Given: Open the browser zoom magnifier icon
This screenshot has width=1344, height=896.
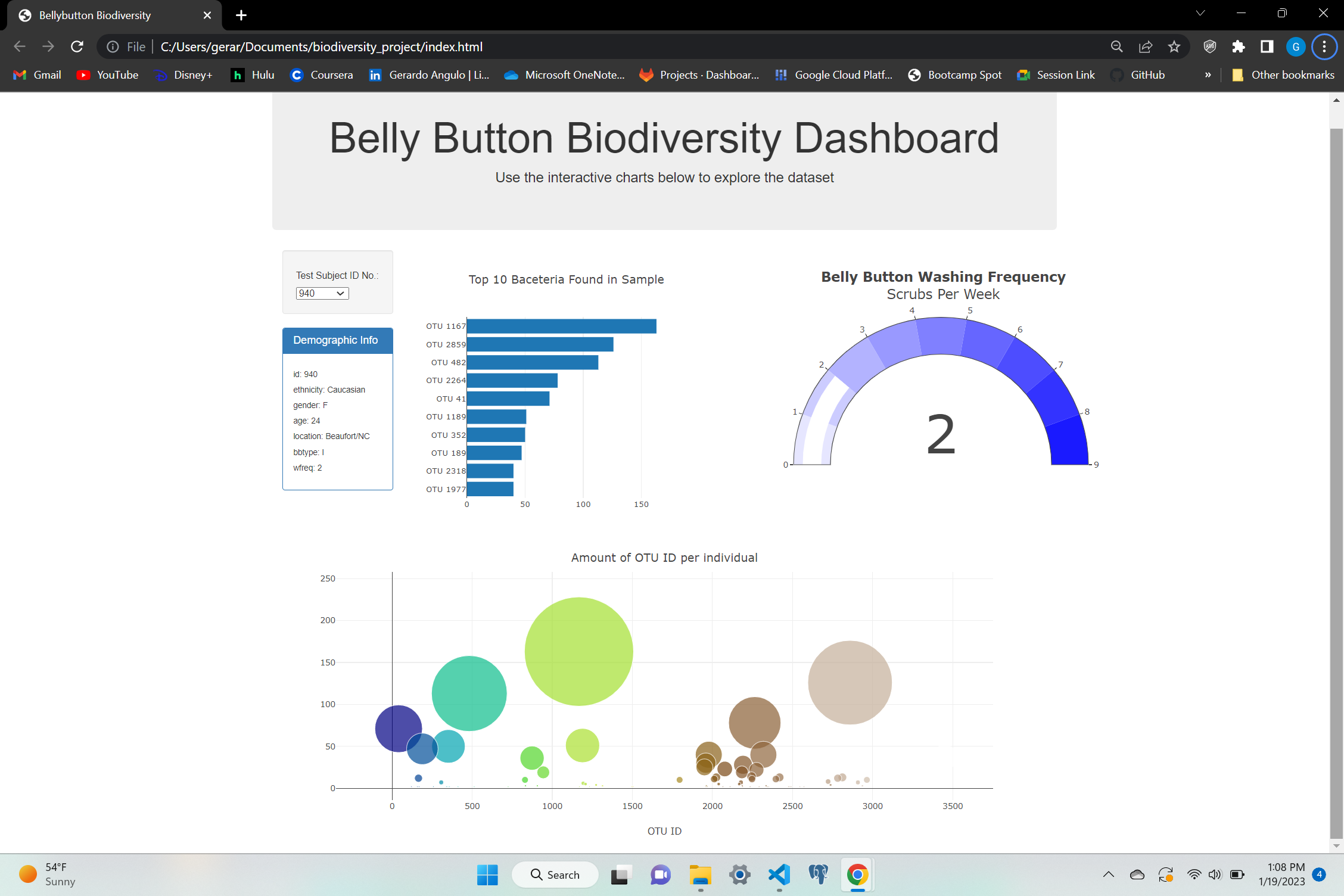Looking at the screenshot, I should [x=1116, y=46].
